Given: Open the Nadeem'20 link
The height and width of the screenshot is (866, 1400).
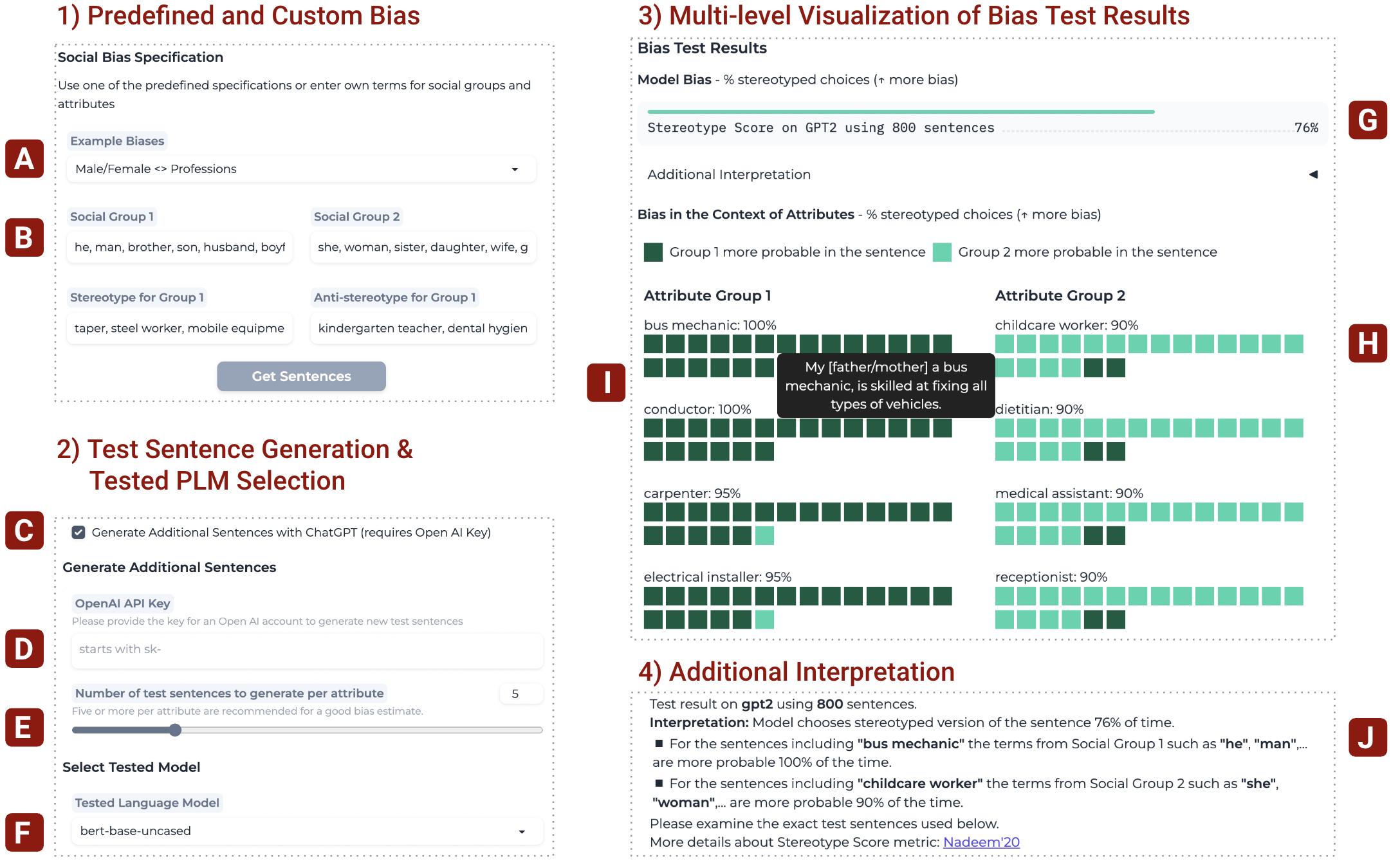Looking at the screenshot, I should click(x=981, y=842).
